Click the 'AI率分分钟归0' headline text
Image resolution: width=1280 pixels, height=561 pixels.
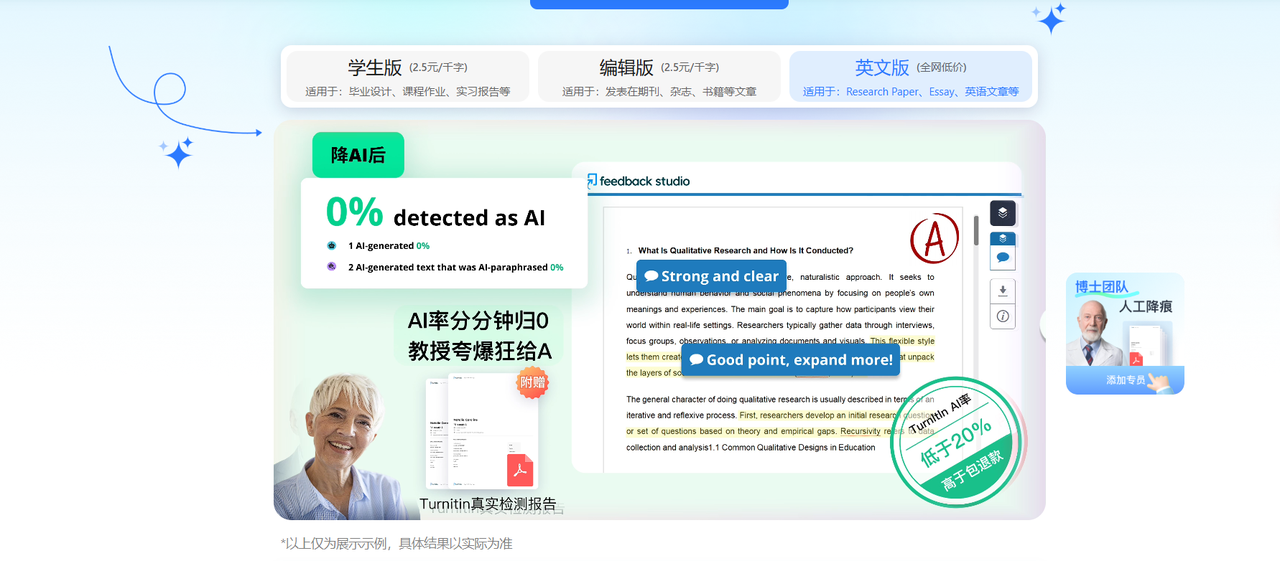(478, 321)
